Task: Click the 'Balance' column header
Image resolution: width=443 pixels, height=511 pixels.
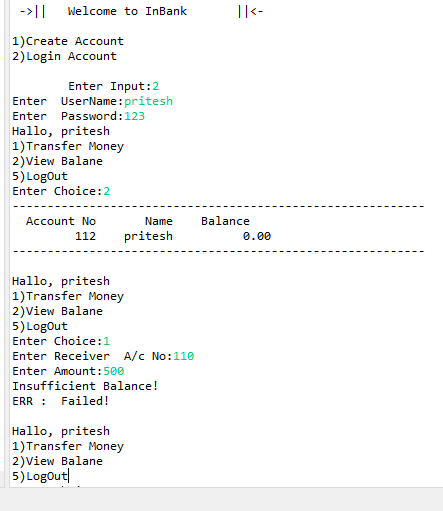Action: [225, 221]
